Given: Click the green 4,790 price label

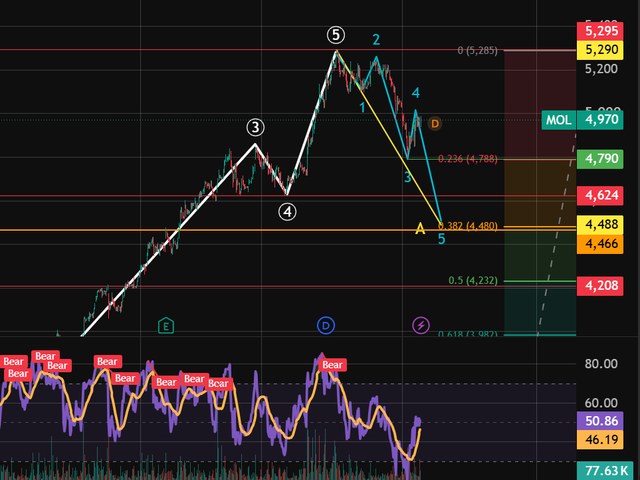Looking at the screenshot, I should pos(600,159).
